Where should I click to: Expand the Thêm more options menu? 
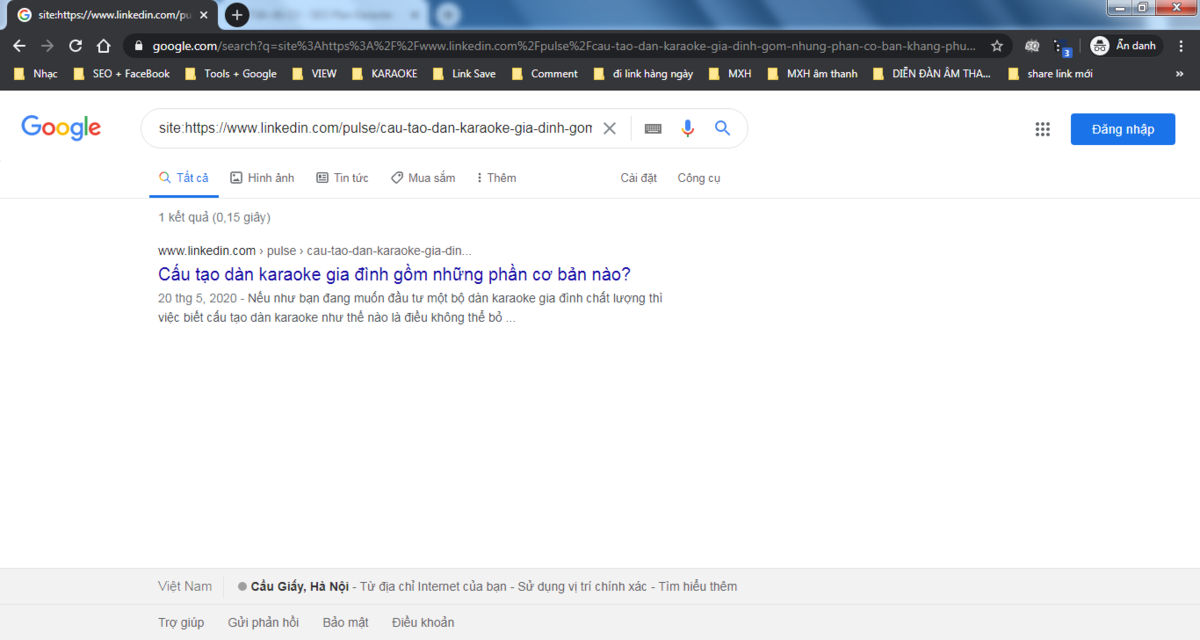tap(496, 178)
